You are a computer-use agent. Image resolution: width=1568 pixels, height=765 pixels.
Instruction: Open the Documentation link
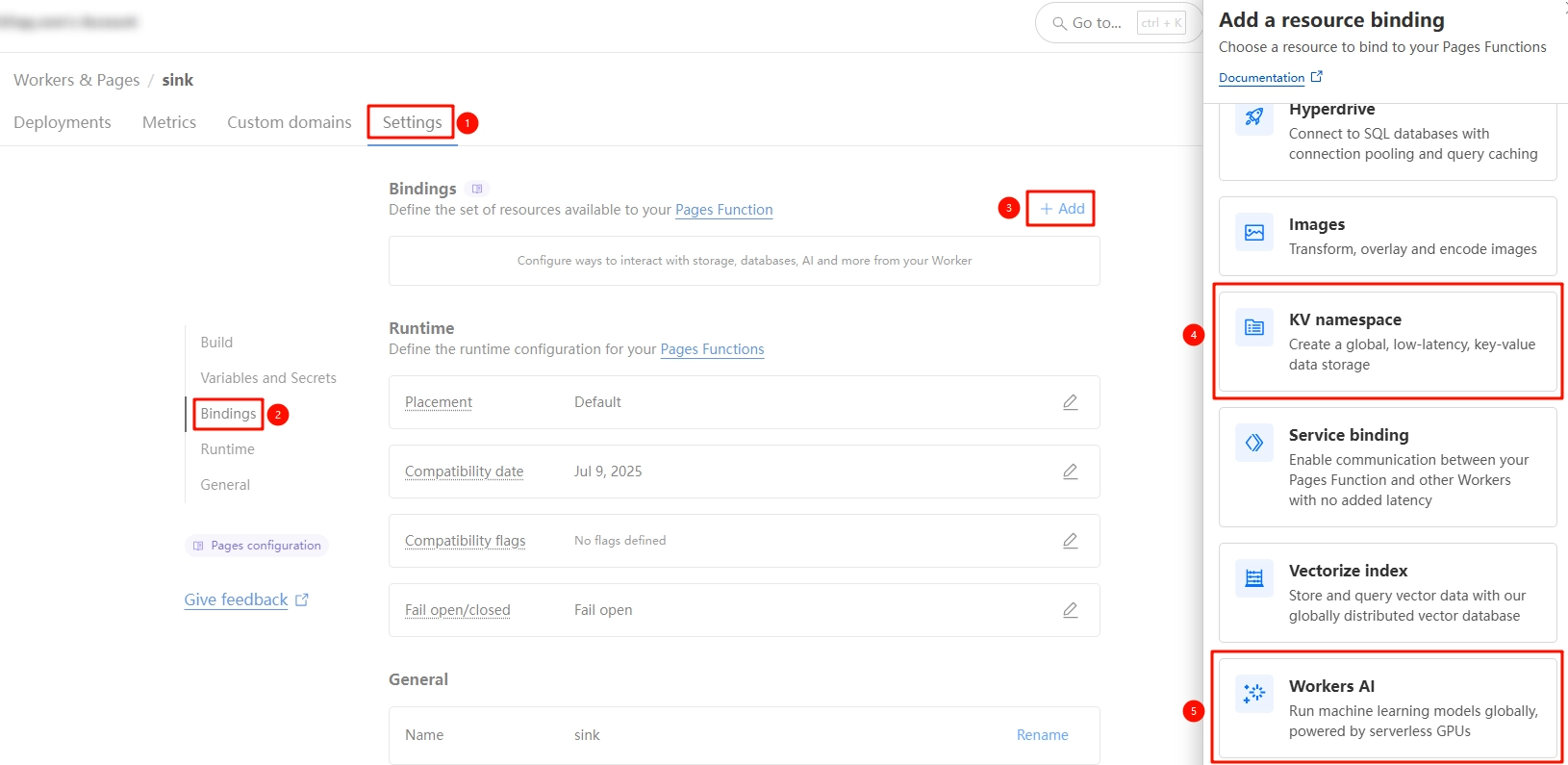click(x=1261, y=78)
